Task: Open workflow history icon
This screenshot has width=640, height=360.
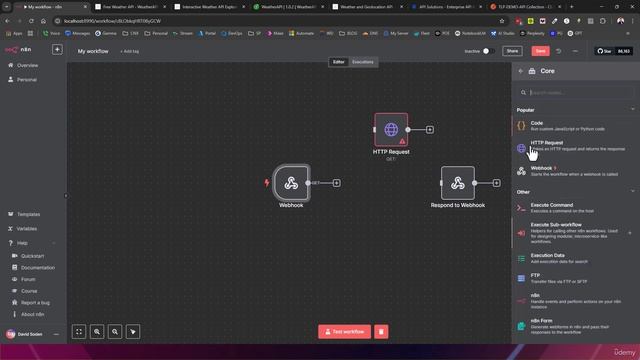Action: pyautogui.click(x=559, y=51)
